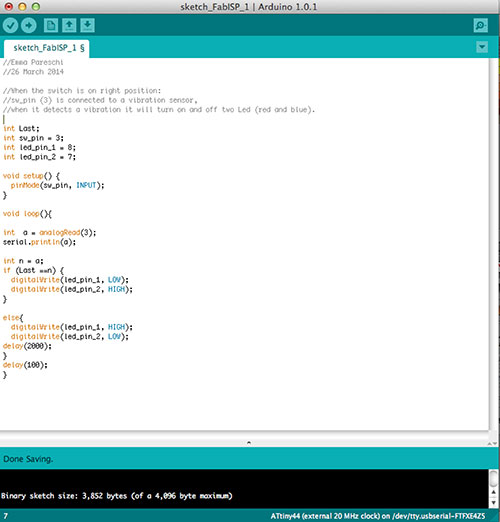
Task: Click the ATtiny44 board info in status bar
Action: coord(378,516)
